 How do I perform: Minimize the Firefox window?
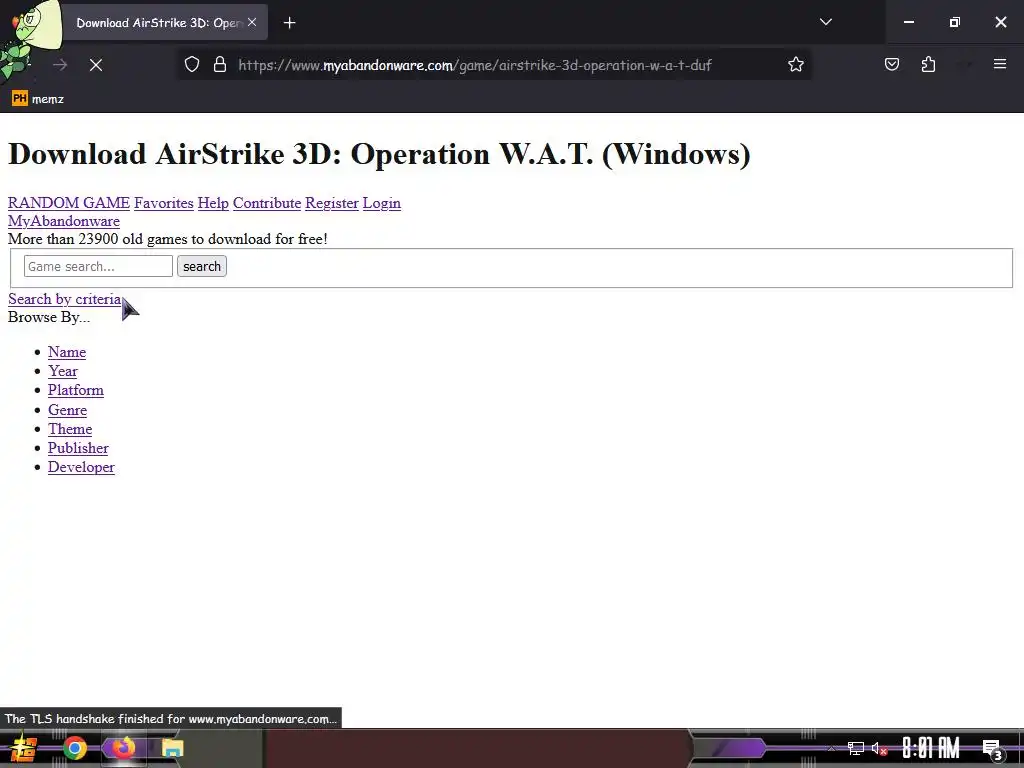(908, 22)
